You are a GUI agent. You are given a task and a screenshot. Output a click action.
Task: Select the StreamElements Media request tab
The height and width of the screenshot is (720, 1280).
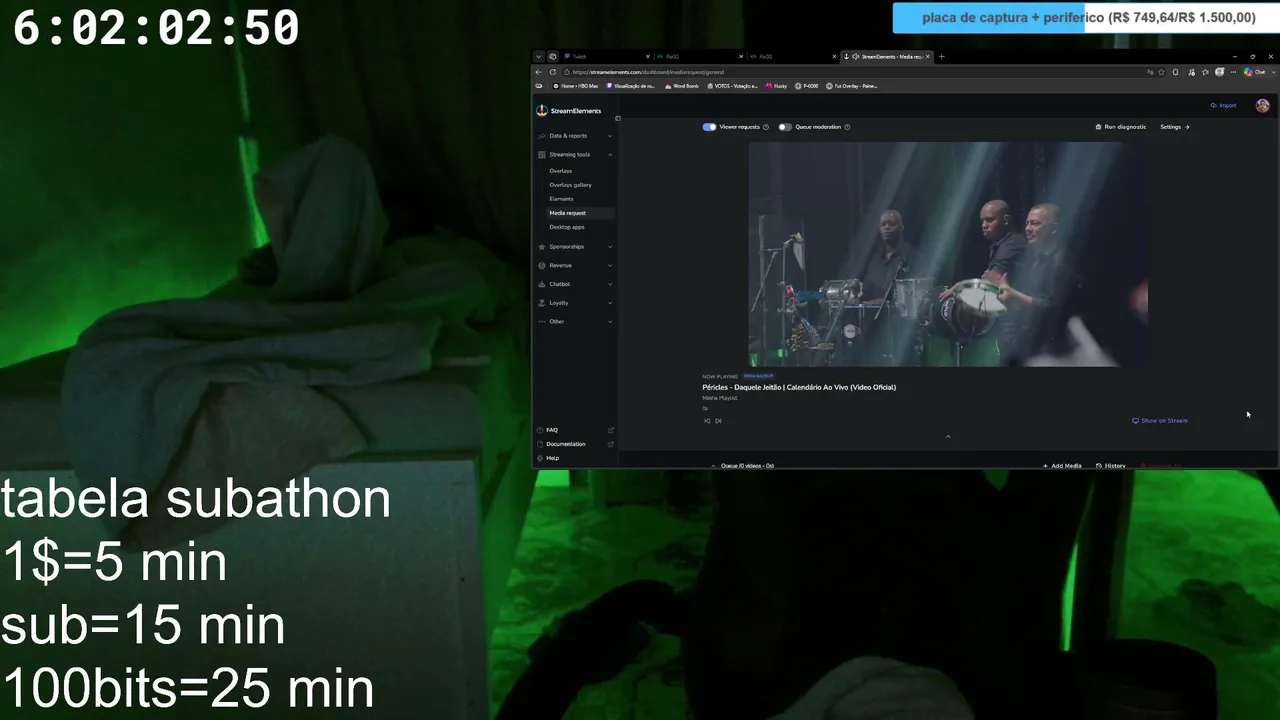click(x=886, y=57)
